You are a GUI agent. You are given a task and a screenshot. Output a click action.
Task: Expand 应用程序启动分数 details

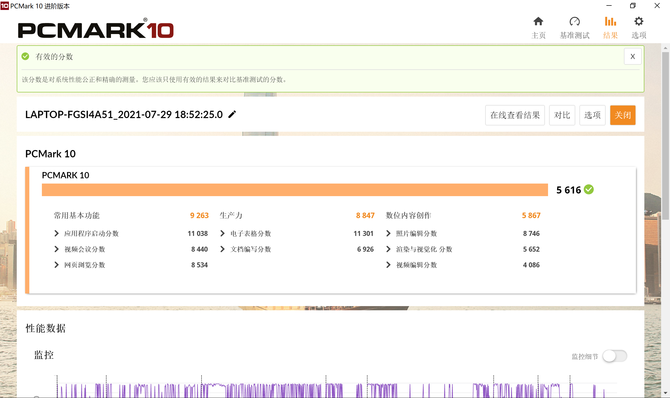click(56, 233)
